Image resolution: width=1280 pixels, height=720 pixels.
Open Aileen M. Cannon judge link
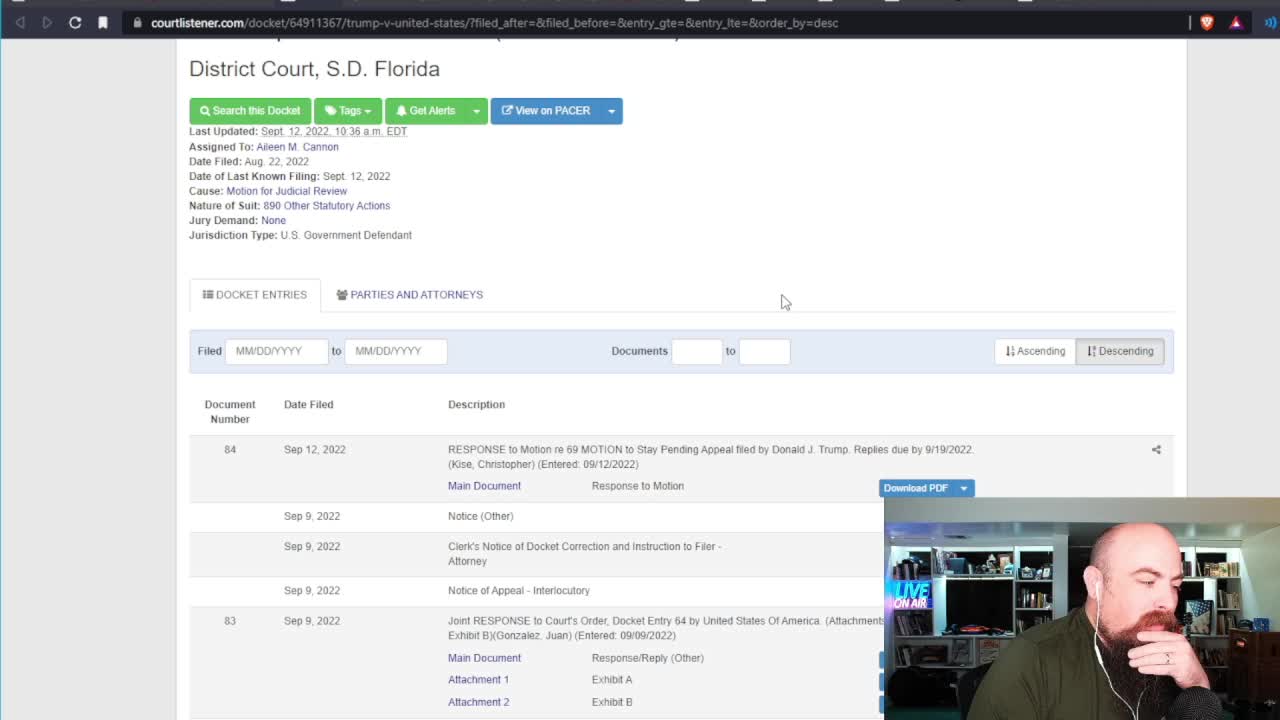coord(297,147)
